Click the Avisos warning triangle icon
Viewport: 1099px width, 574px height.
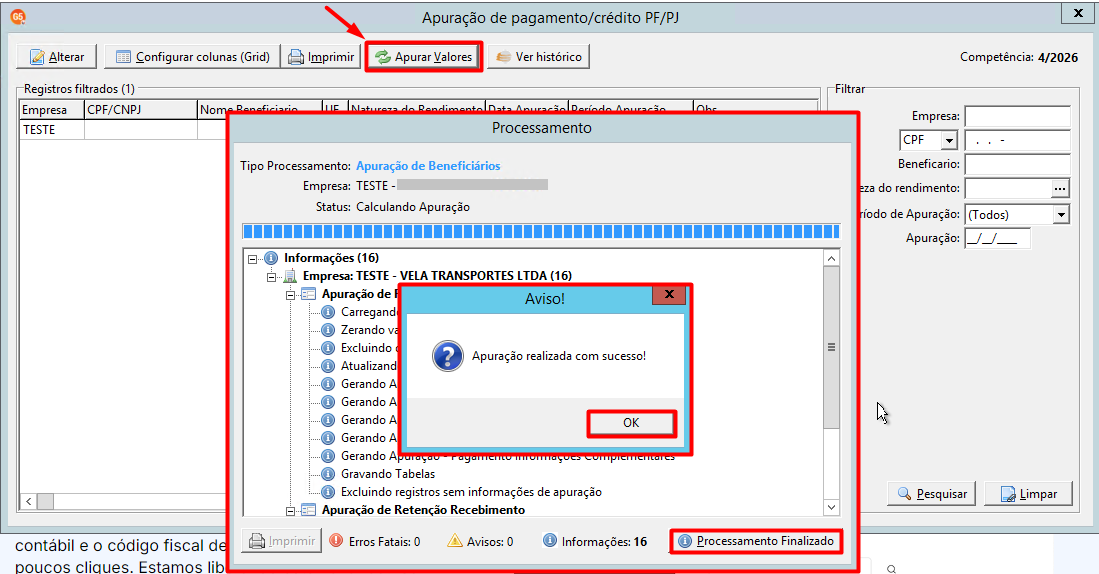click(455, 541)
